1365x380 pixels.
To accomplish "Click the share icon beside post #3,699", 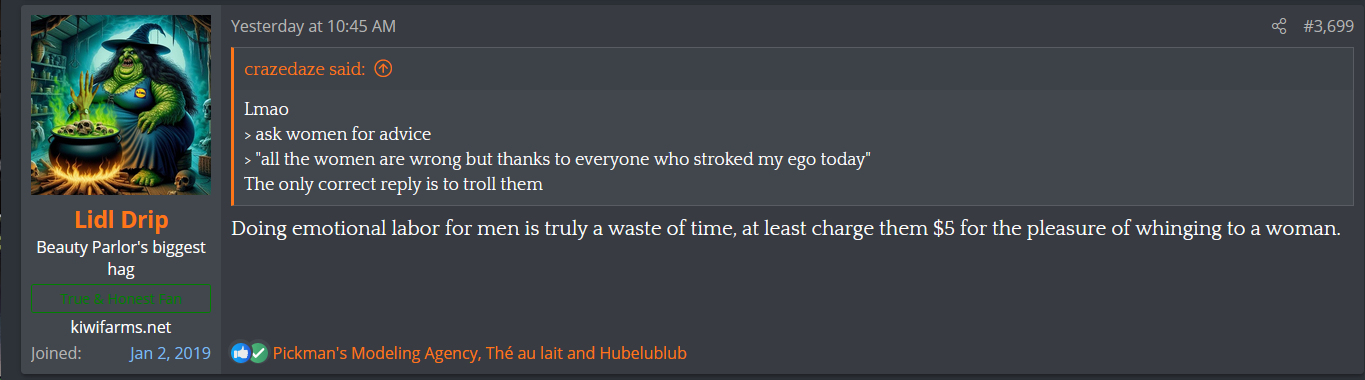I will [1279, 26].
